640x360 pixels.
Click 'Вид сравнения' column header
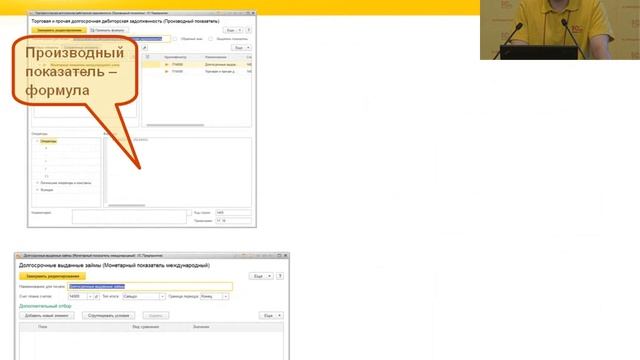(145, 327)
